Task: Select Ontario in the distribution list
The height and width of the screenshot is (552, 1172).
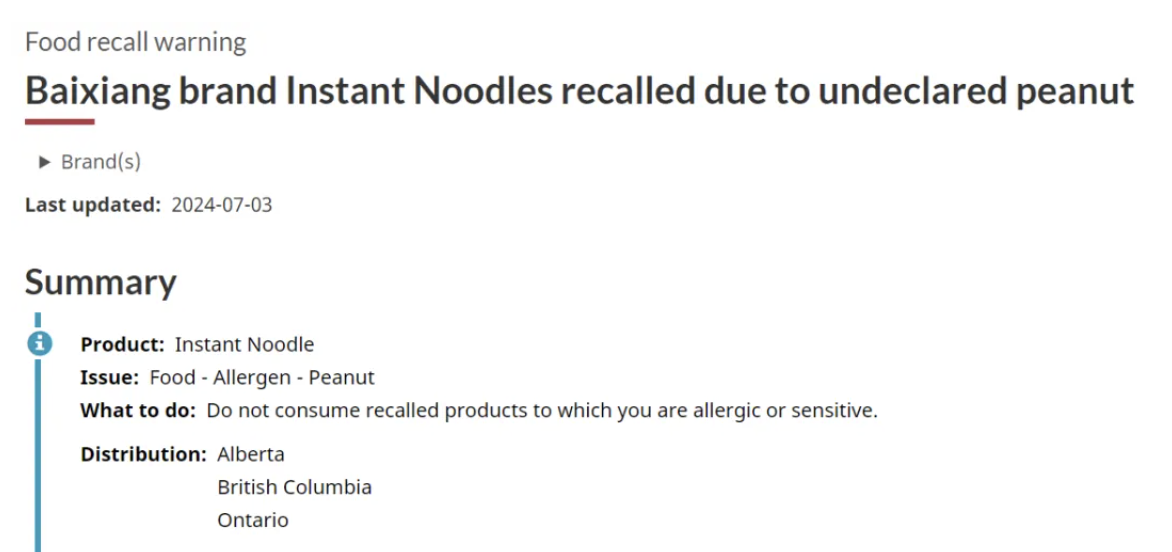Action: 253,520
